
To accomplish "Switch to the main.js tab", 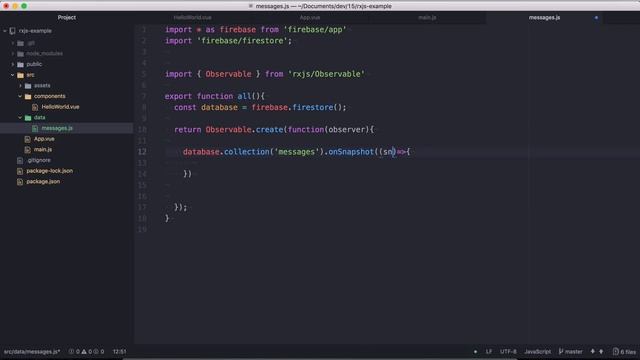I will (x=427, y=18).
